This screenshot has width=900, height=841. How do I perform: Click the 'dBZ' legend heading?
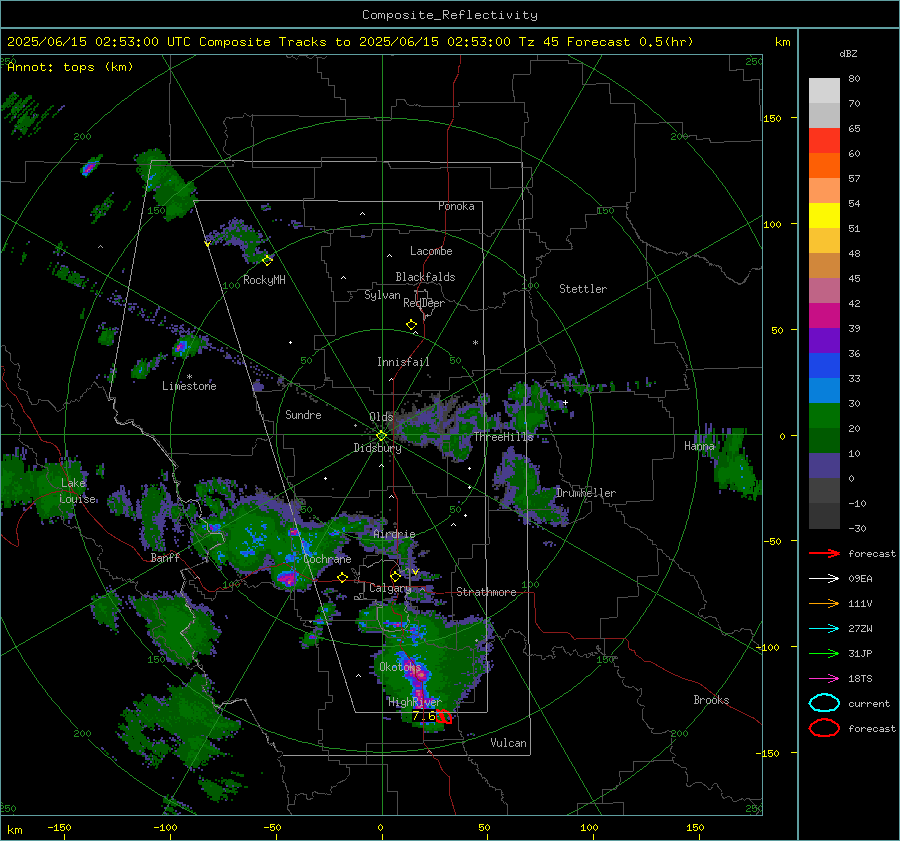848,54
